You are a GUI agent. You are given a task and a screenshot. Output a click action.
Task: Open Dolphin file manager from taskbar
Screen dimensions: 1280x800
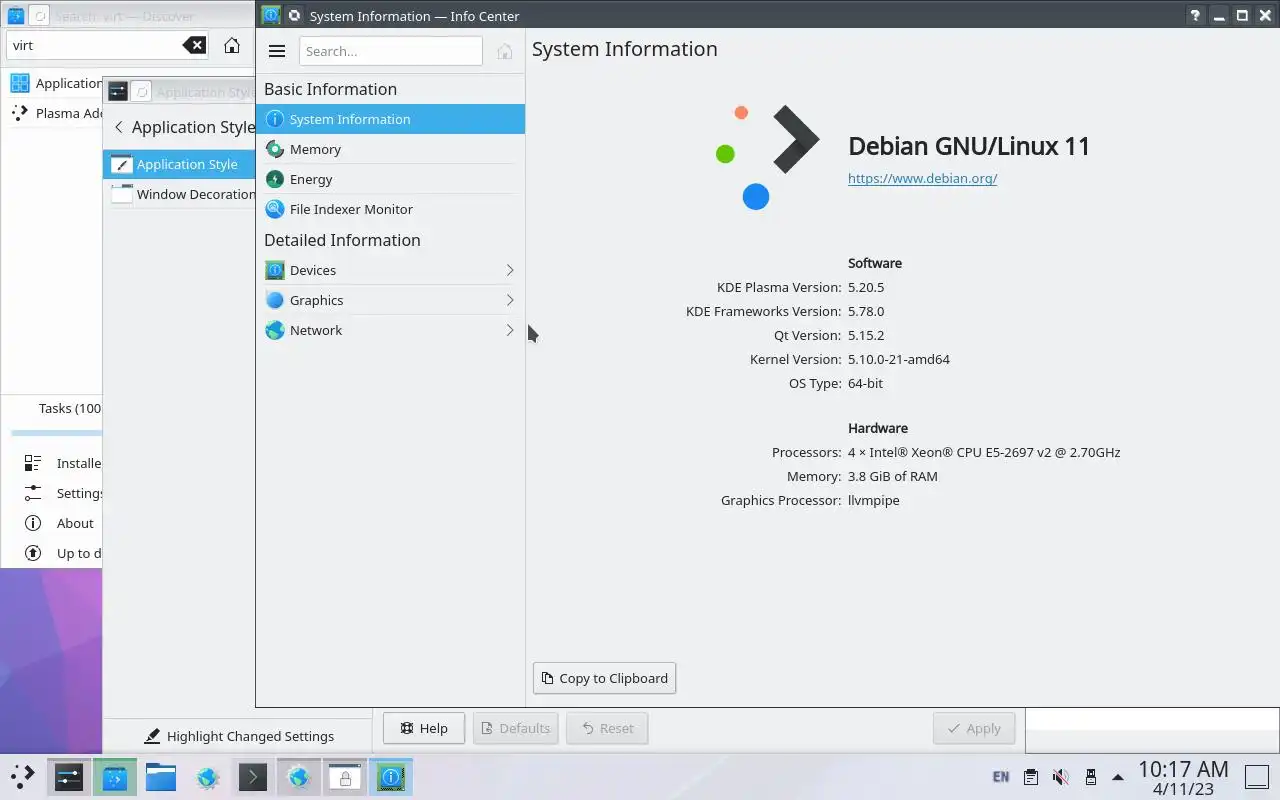pos(161,777)
